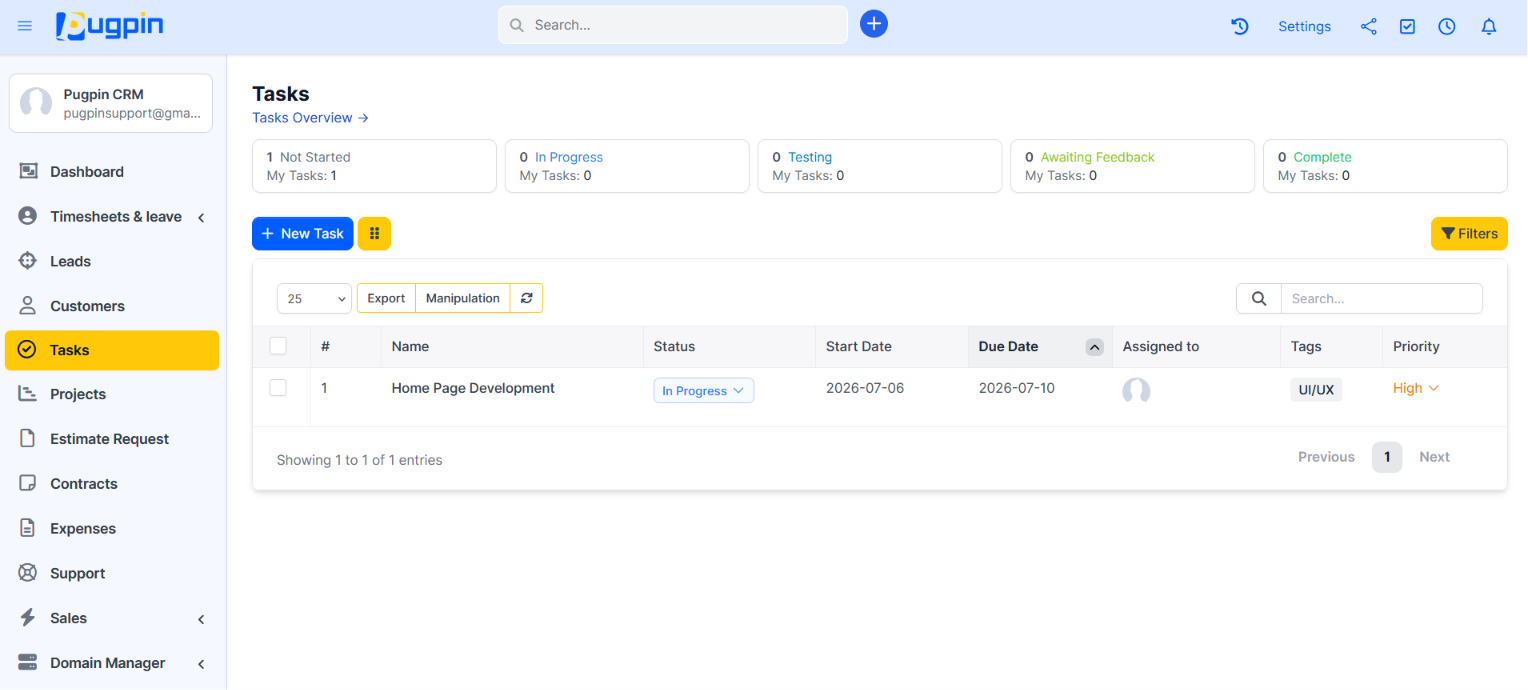Image resolution: width=1528 pixels, height=690 pixels.
Task: Open the Pugpin logo home
Action: [x=110, y=26]
